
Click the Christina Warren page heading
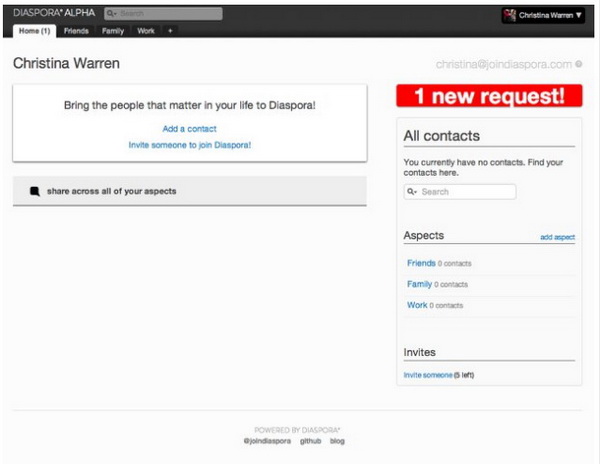[x=66, y=63]
